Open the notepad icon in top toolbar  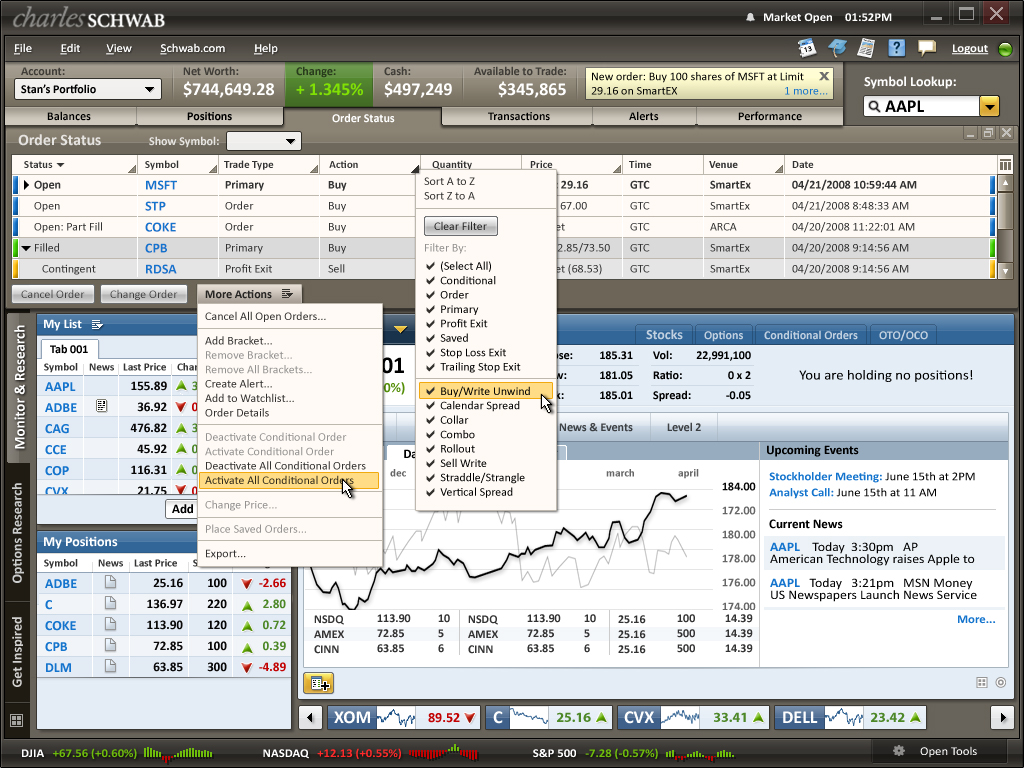(x=867, y=48)
